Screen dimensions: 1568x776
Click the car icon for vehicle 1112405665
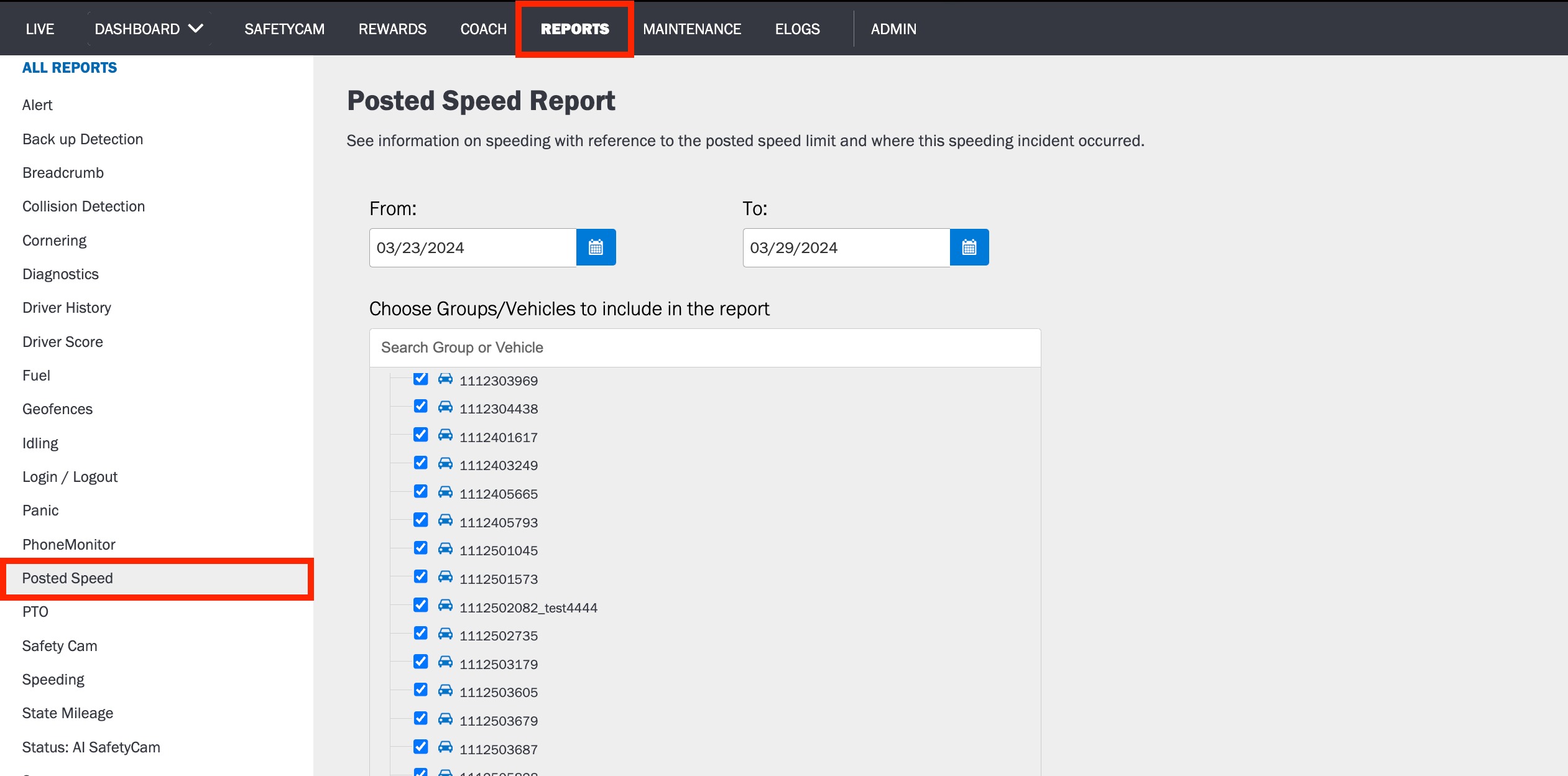[x=445, y=492]
